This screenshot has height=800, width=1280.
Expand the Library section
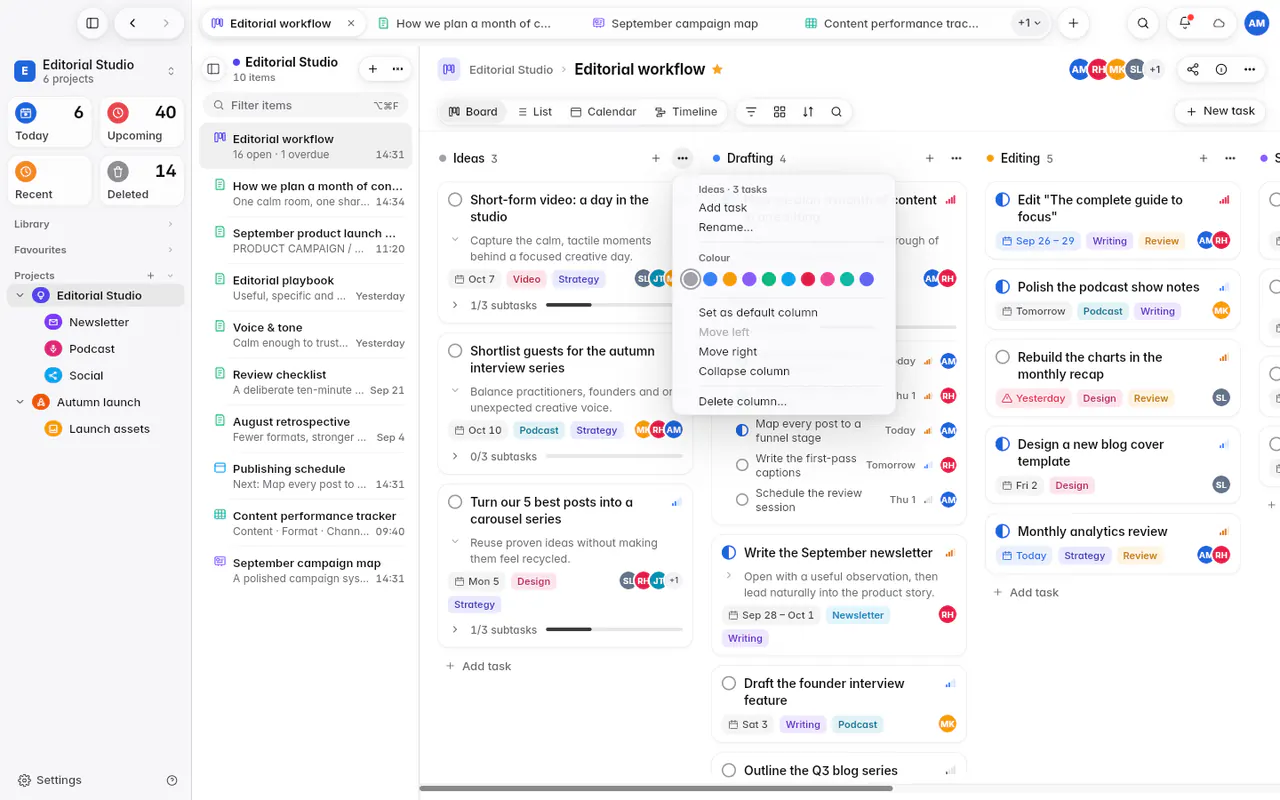click(95, 224)
